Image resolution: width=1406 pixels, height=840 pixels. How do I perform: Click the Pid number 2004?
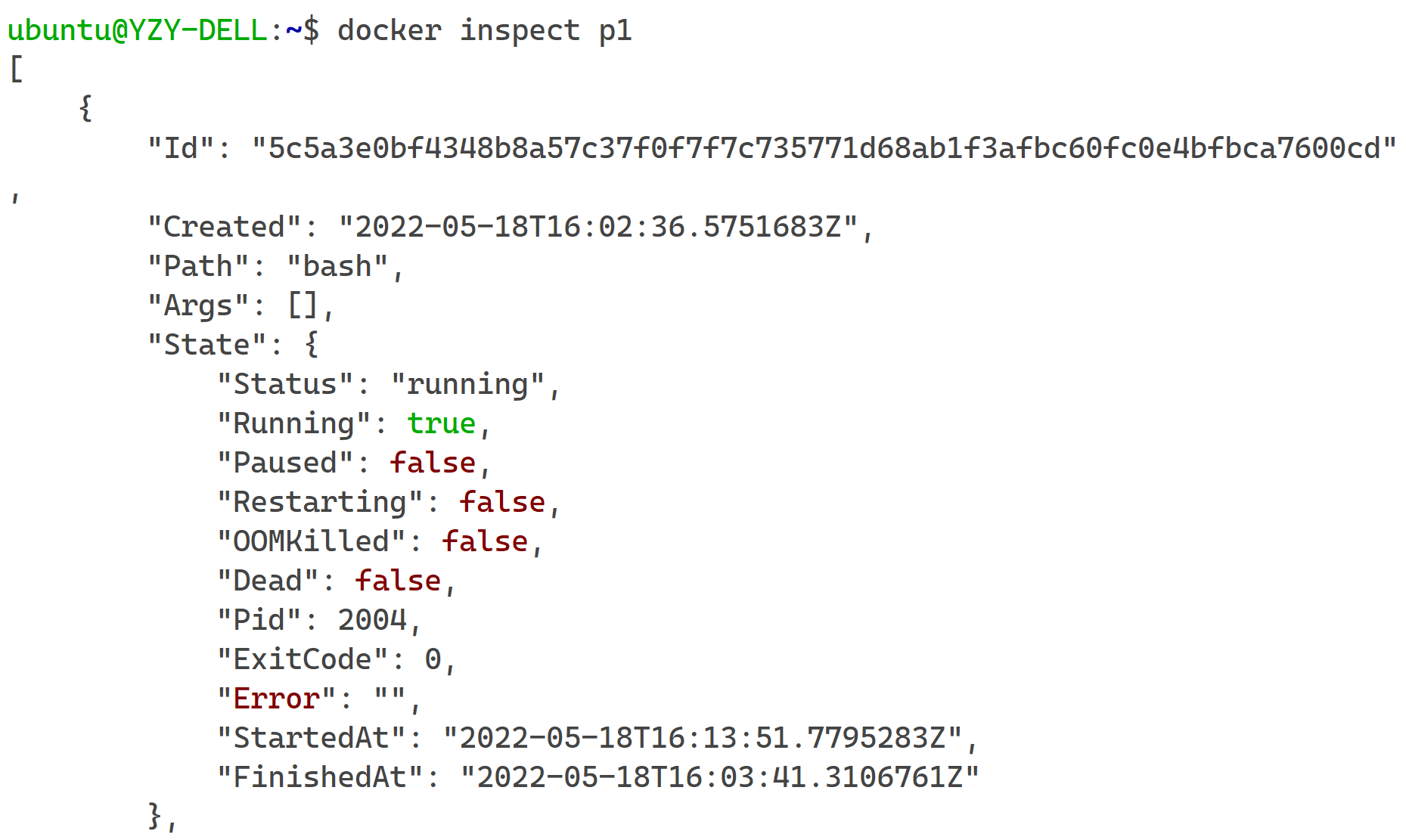pos(372,620)
